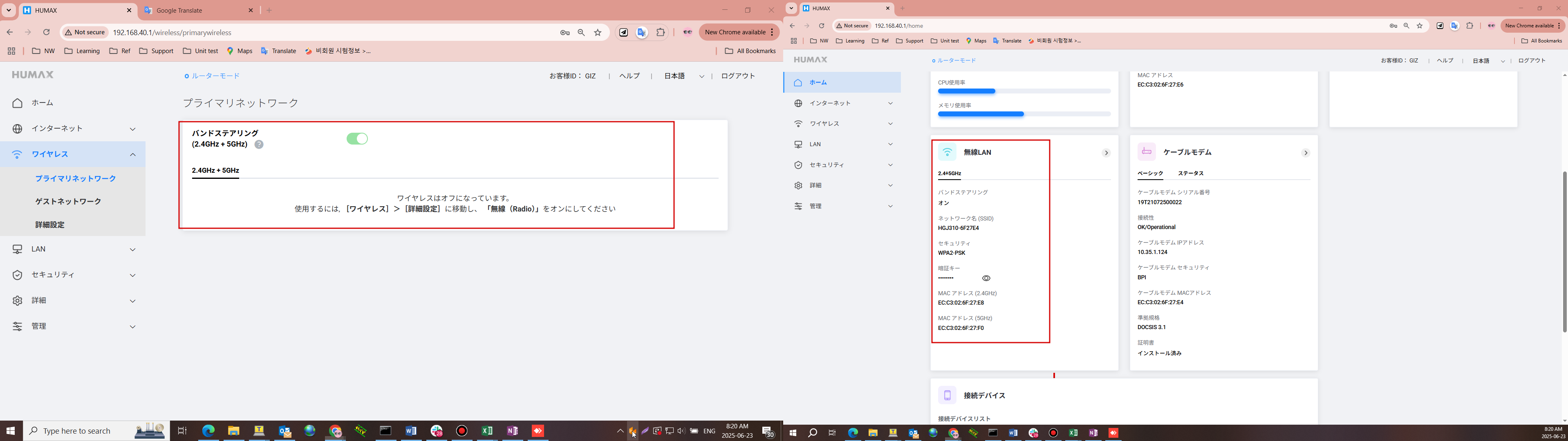Click the Type here to search taskbar box

[x=96, y=431]
